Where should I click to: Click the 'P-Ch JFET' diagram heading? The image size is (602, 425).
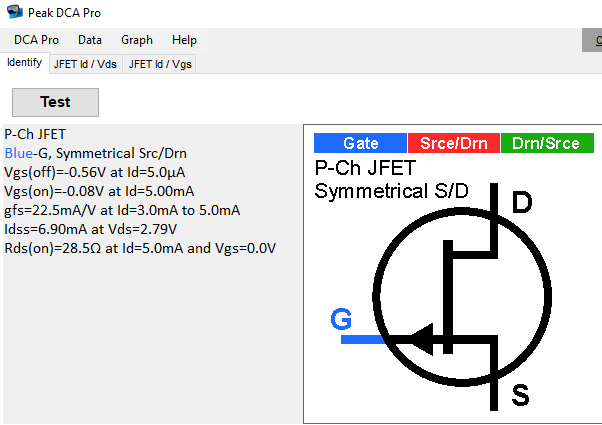(365, 168)
